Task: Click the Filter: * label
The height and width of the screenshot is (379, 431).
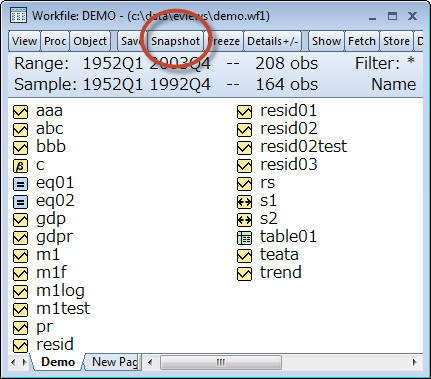Action: tap(385, 63)
